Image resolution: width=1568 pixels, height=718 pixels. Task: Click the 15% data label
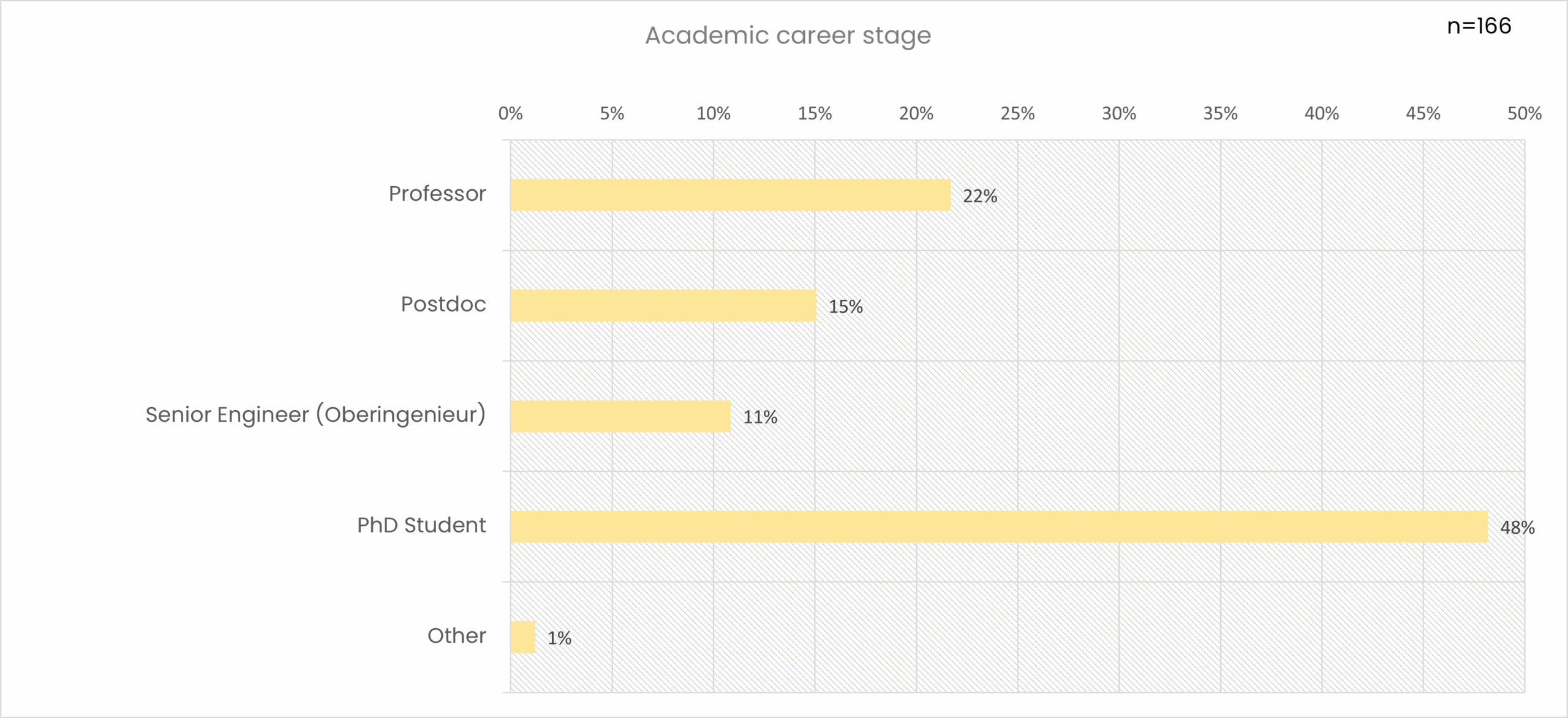pyautogui.click(x=845, y=307)
